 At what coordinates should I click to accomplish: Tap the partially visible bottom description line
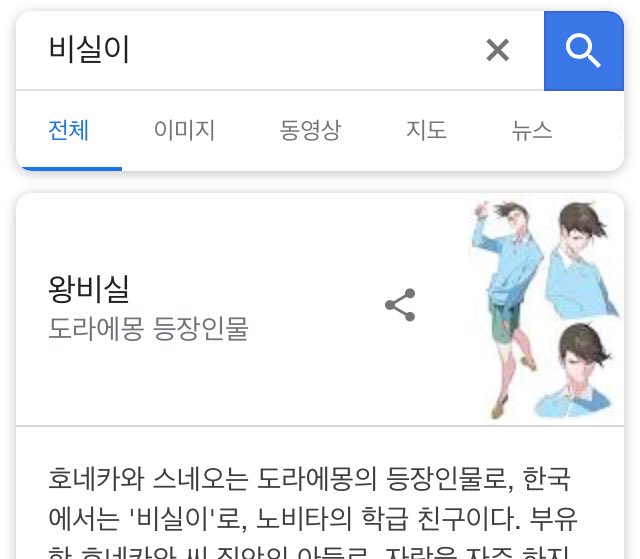coord(309,552)
